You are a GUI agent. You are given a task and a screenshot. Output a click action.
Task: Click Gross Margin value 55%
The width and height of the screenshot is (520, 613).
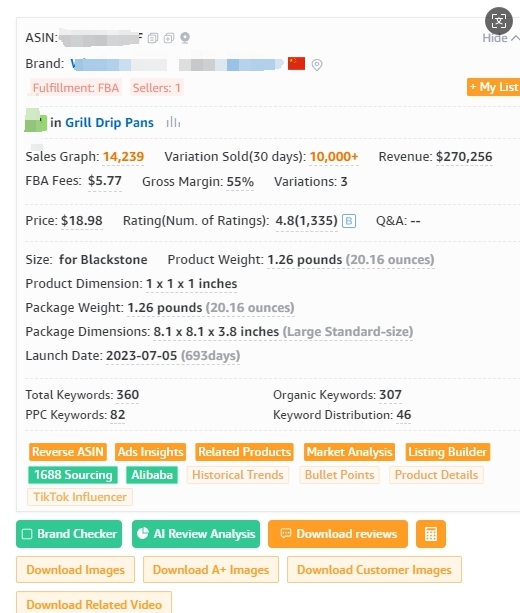pyautogui.click(x=240, y=182)
